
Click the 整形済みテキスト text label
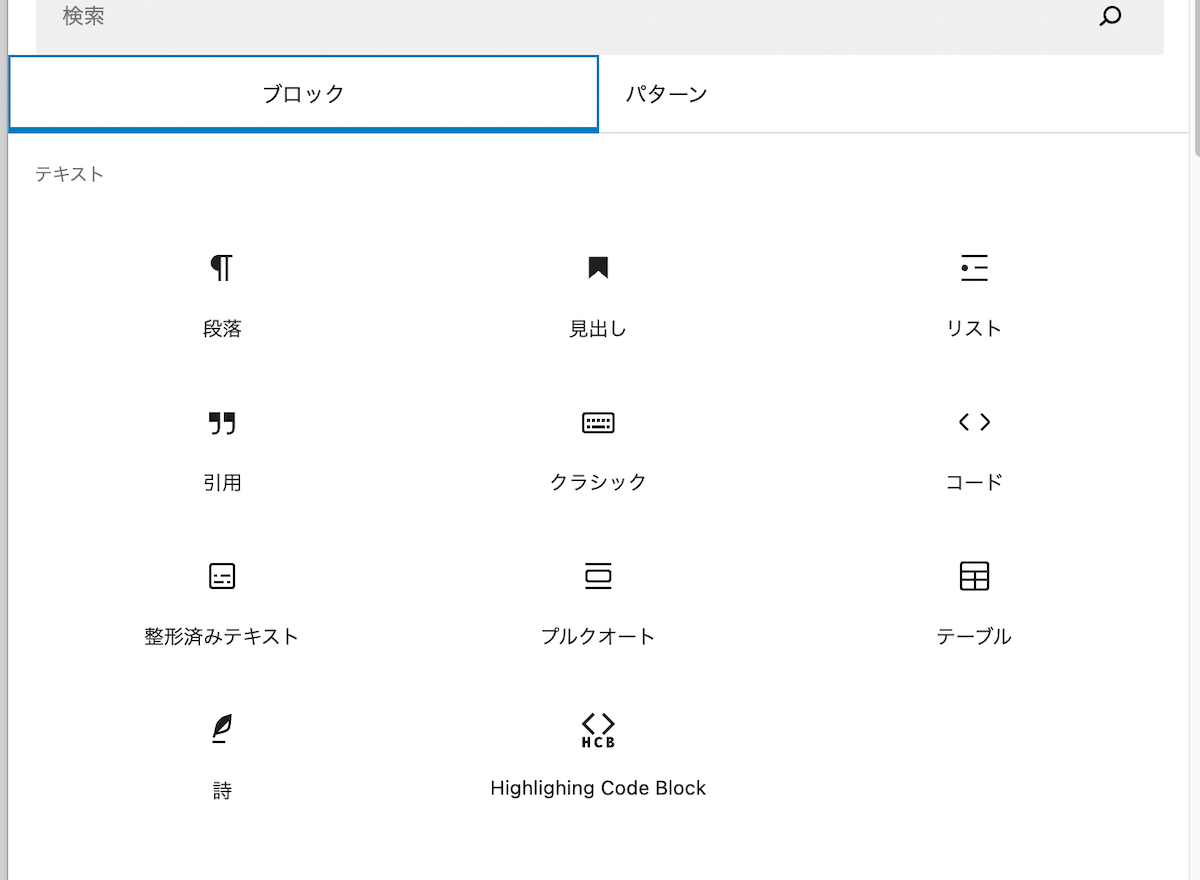[221, 636]
